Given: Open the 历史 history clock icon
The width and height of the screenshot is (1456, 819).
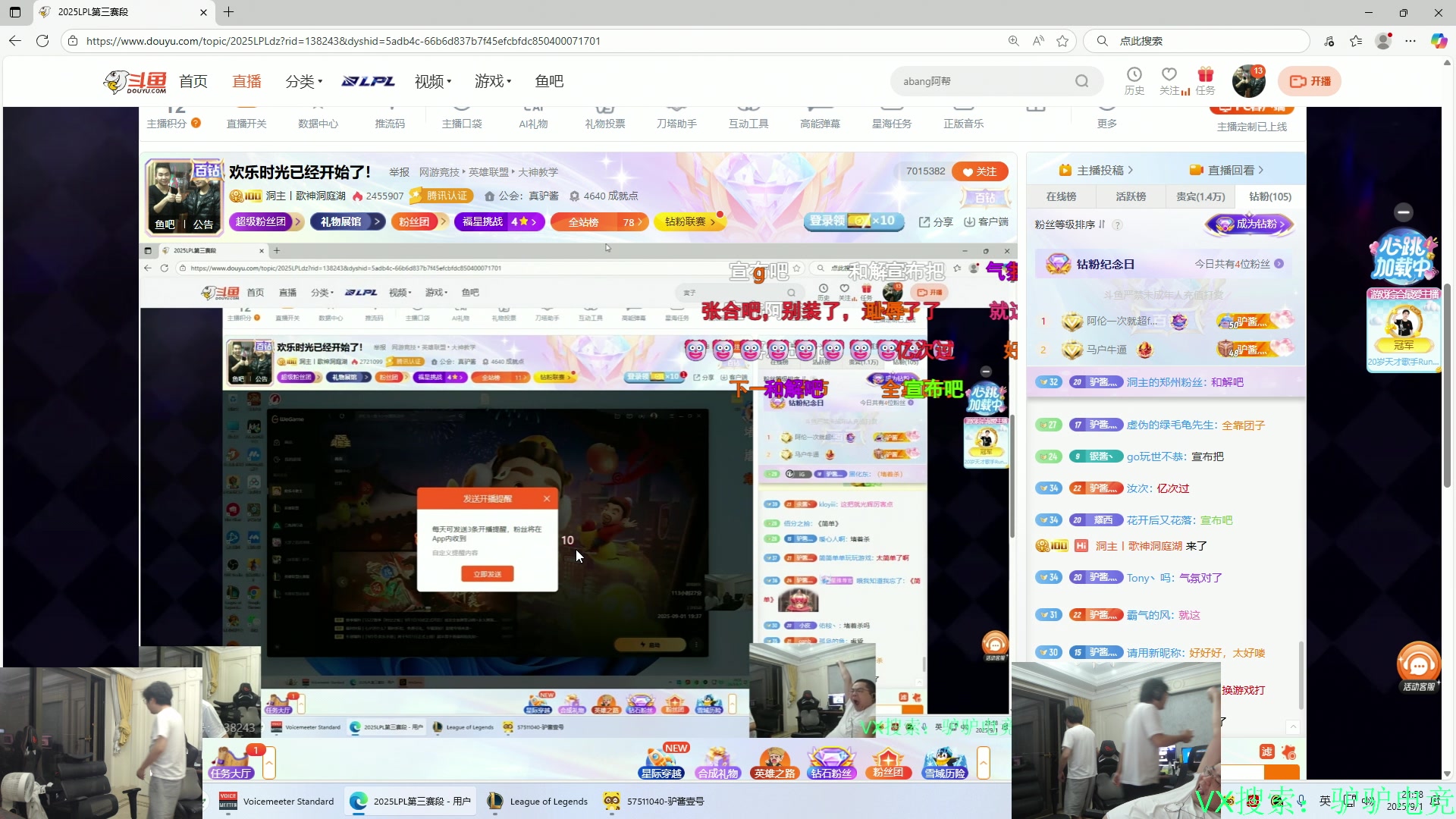Looking at the screenshot, I should (1134, 80).
